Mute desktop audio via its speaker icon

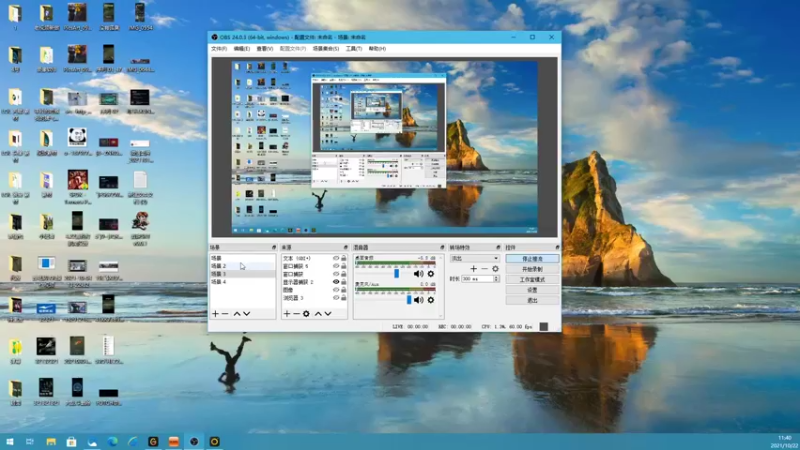point(418,274)
